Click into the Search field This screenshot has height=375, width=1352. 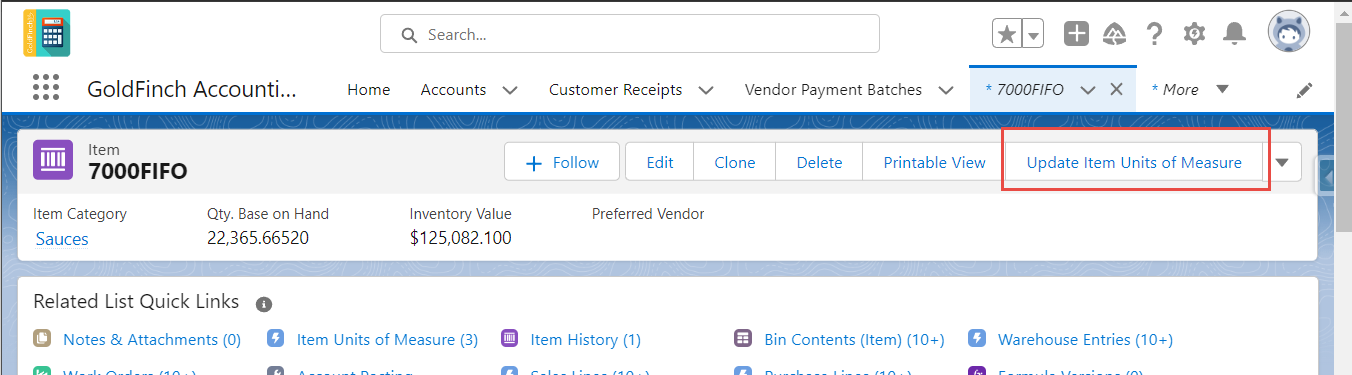[x=630, y=34]
